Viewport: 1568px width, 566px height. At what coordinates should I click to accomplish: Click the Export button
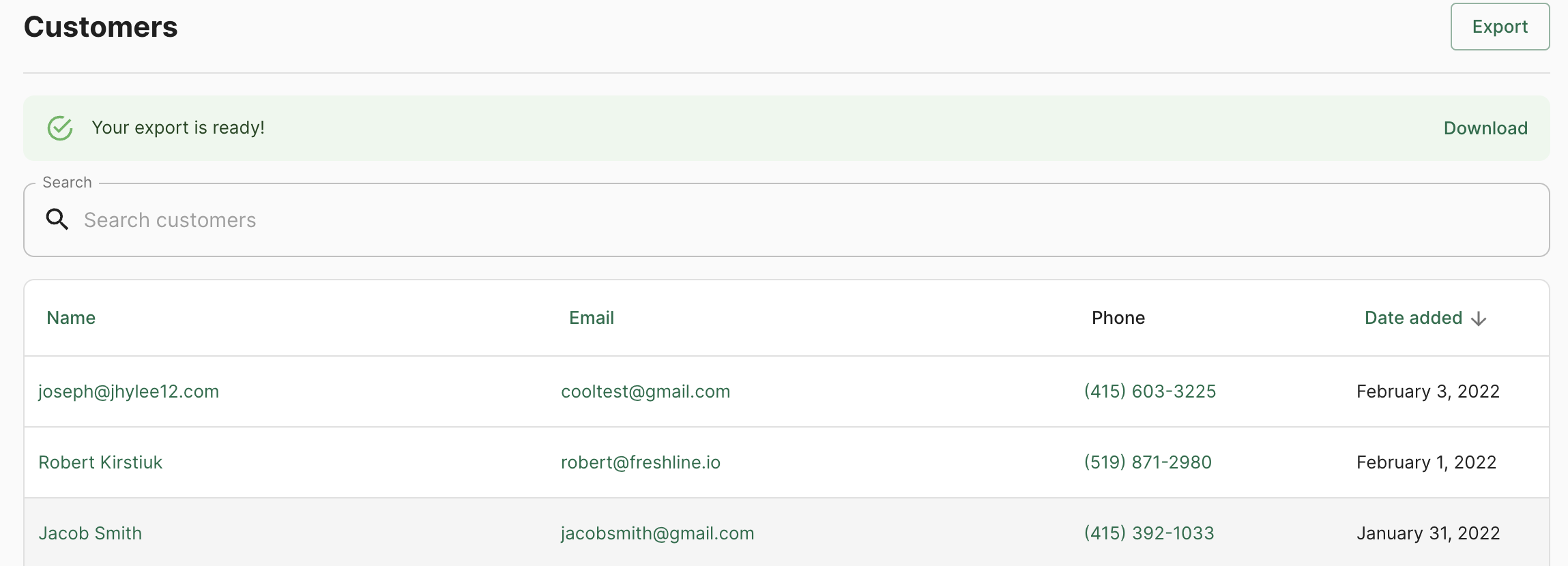point(1500,27)
